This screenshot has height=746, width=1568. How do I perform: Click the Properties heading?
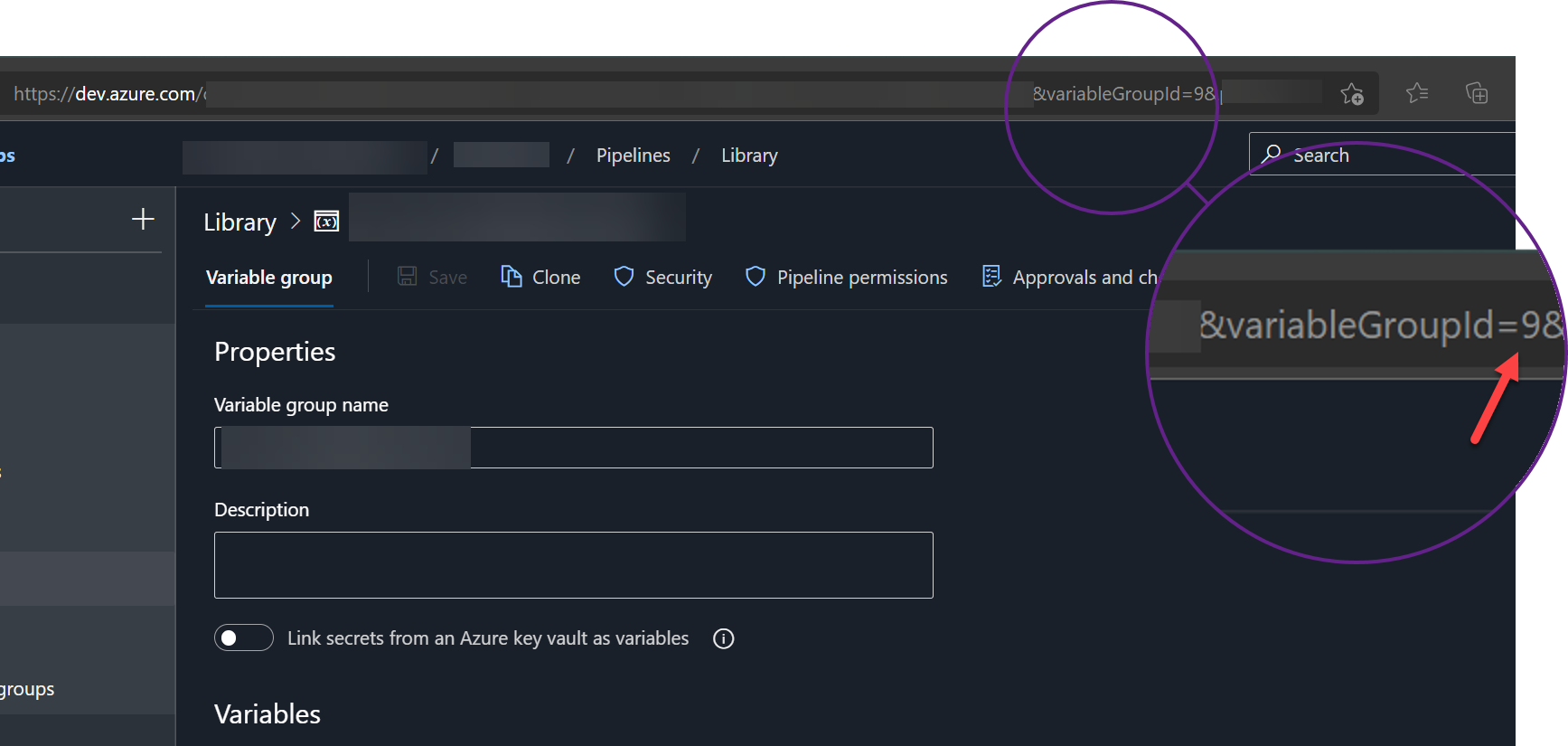[275, 352]
